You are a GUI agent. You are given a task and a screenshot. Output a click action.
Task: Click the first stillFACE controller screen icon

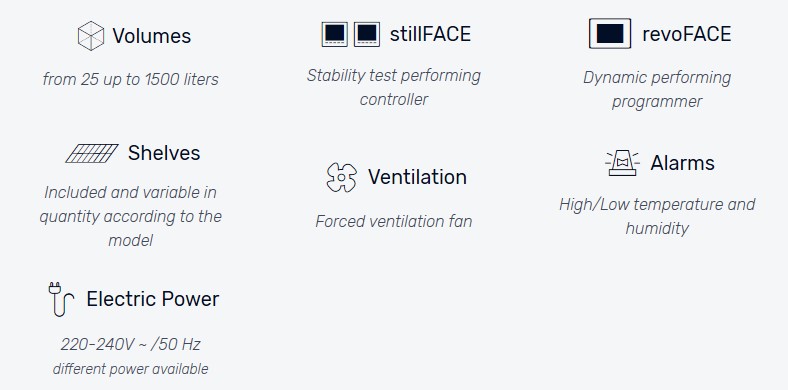(x=335, y=34)
